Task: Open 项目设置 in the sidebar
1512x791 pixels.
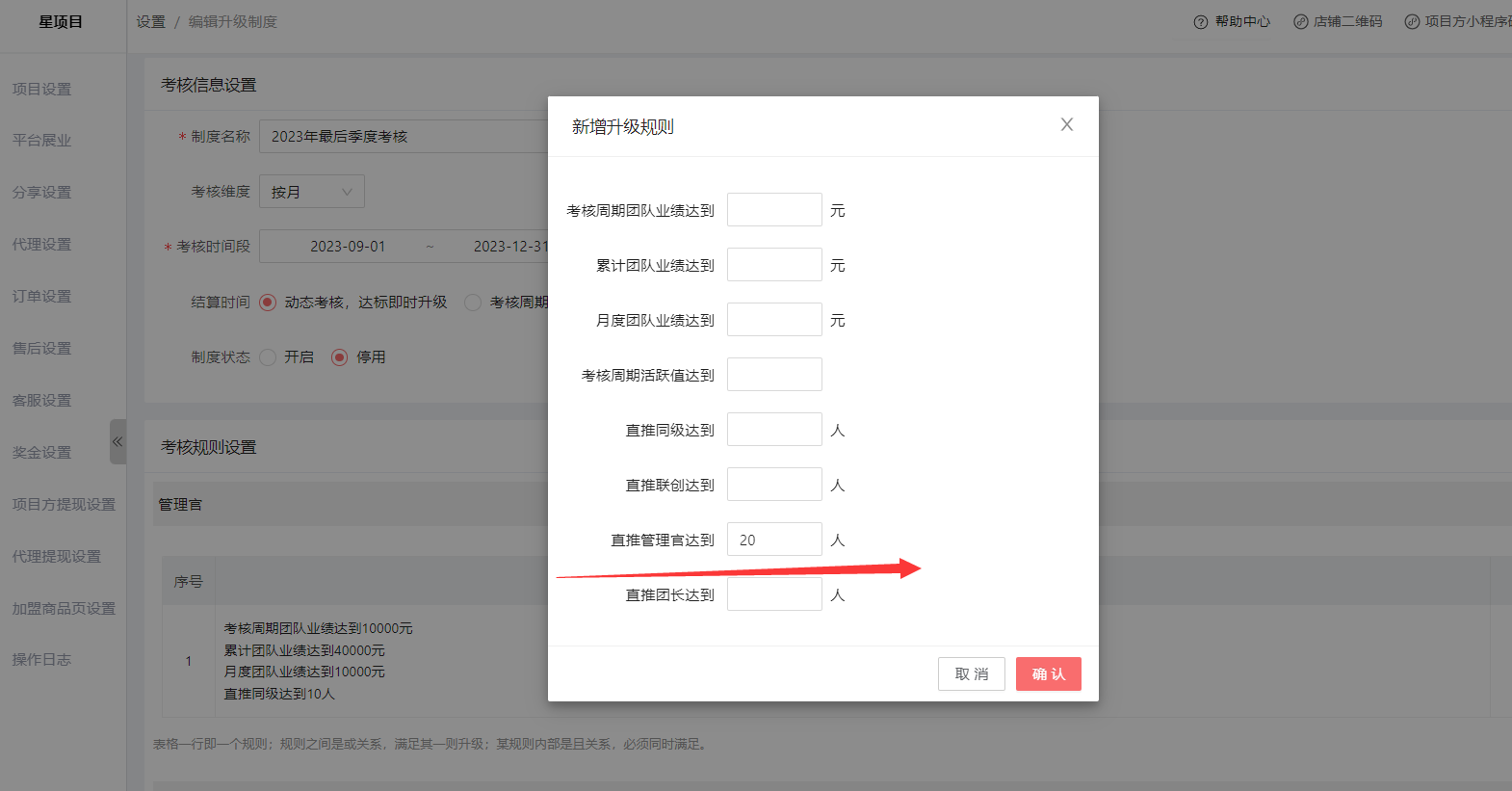Action: click(x=41, y=89)
